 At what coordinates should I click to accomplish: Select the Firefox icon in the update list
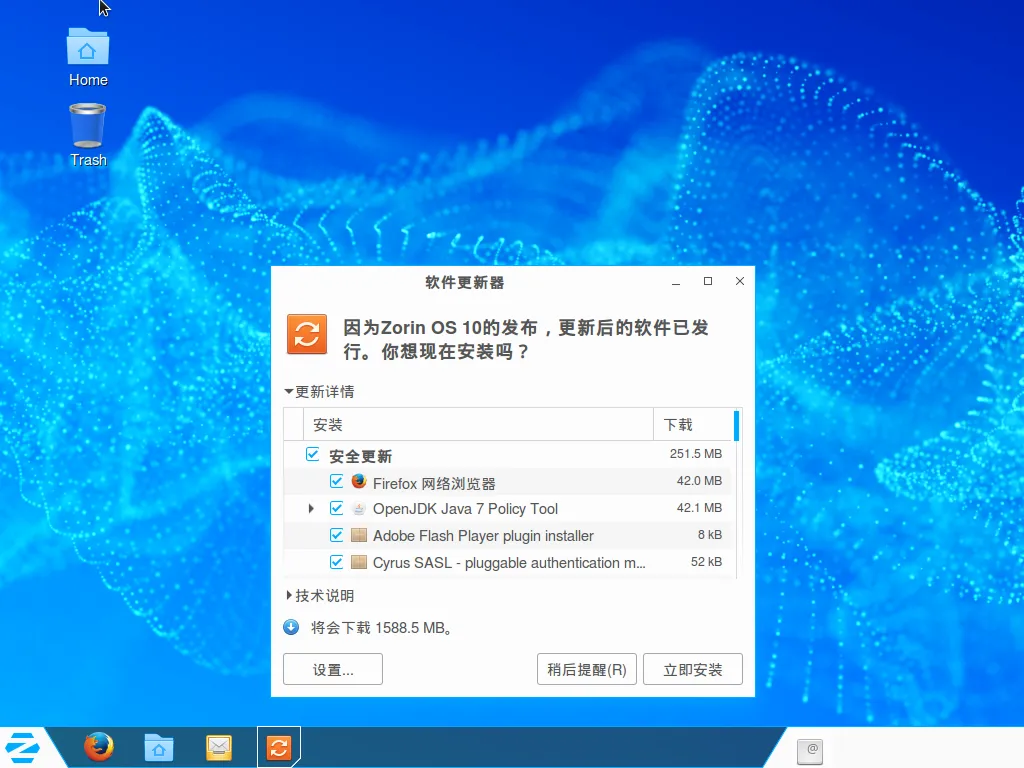(359, 482)
